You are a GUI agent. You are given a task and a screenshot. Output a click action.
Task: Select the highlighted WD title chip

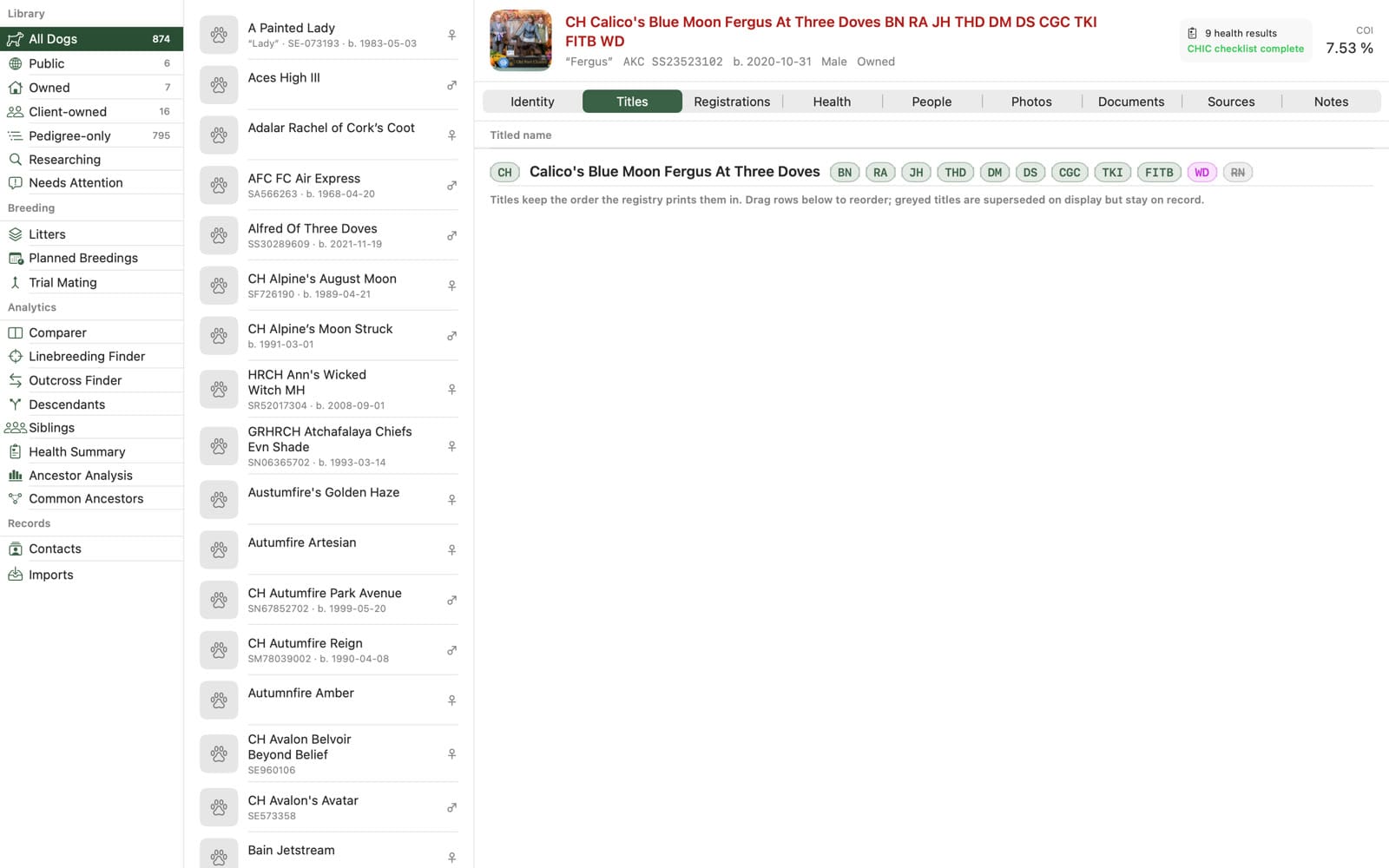click(1201, 173)
